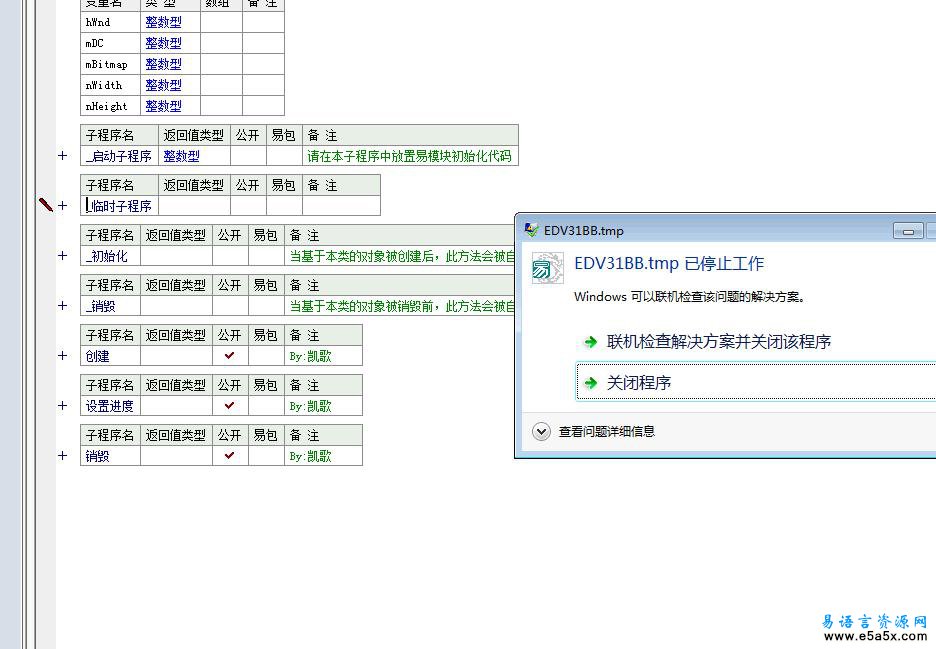This screenshot has height=649, width=936.
Task: Expand the _初始化 subroutine
Action: tap(63, 256)
